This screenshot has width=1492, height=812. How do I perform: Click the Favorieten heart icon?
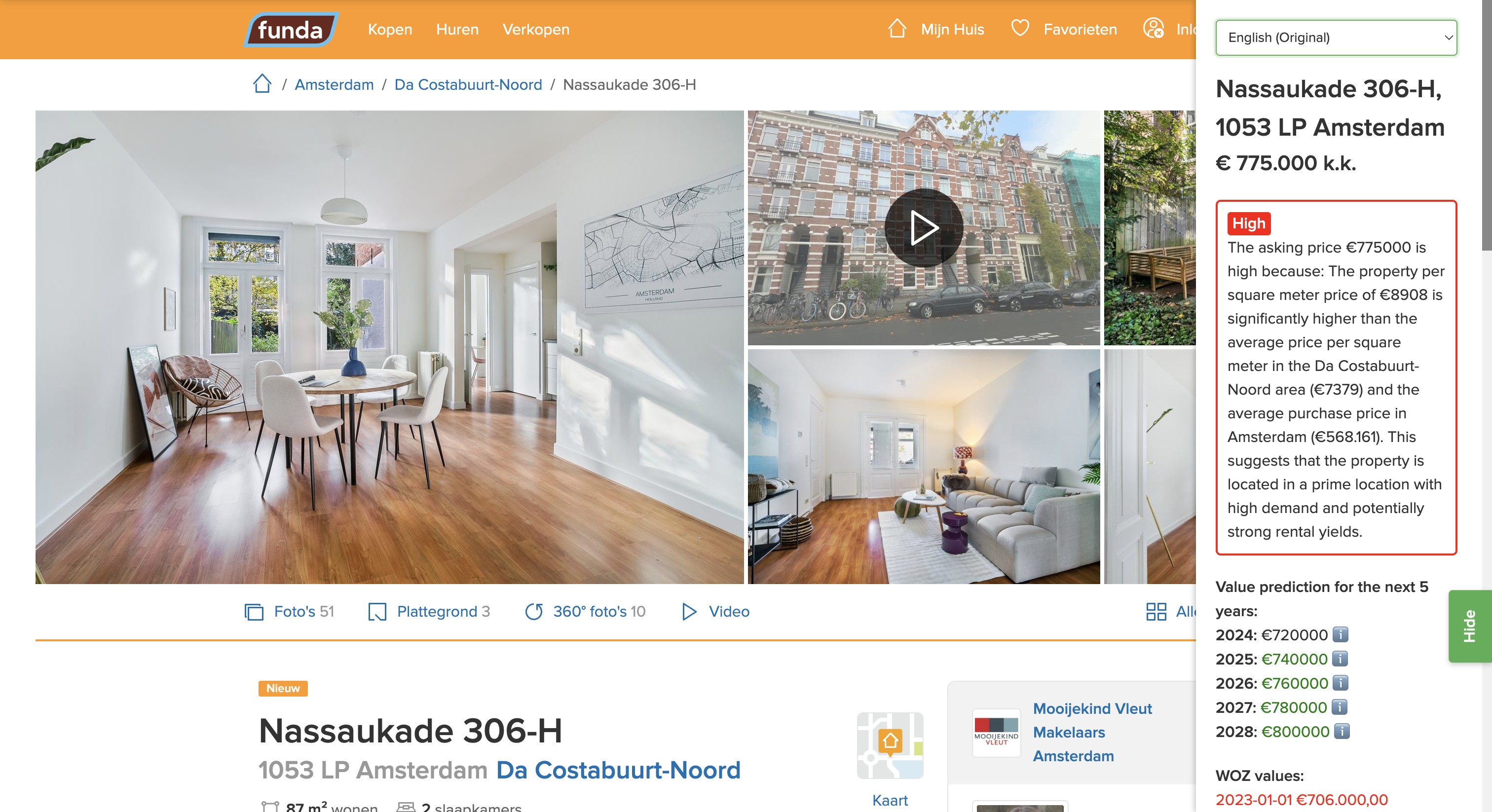pos(1019,29)
